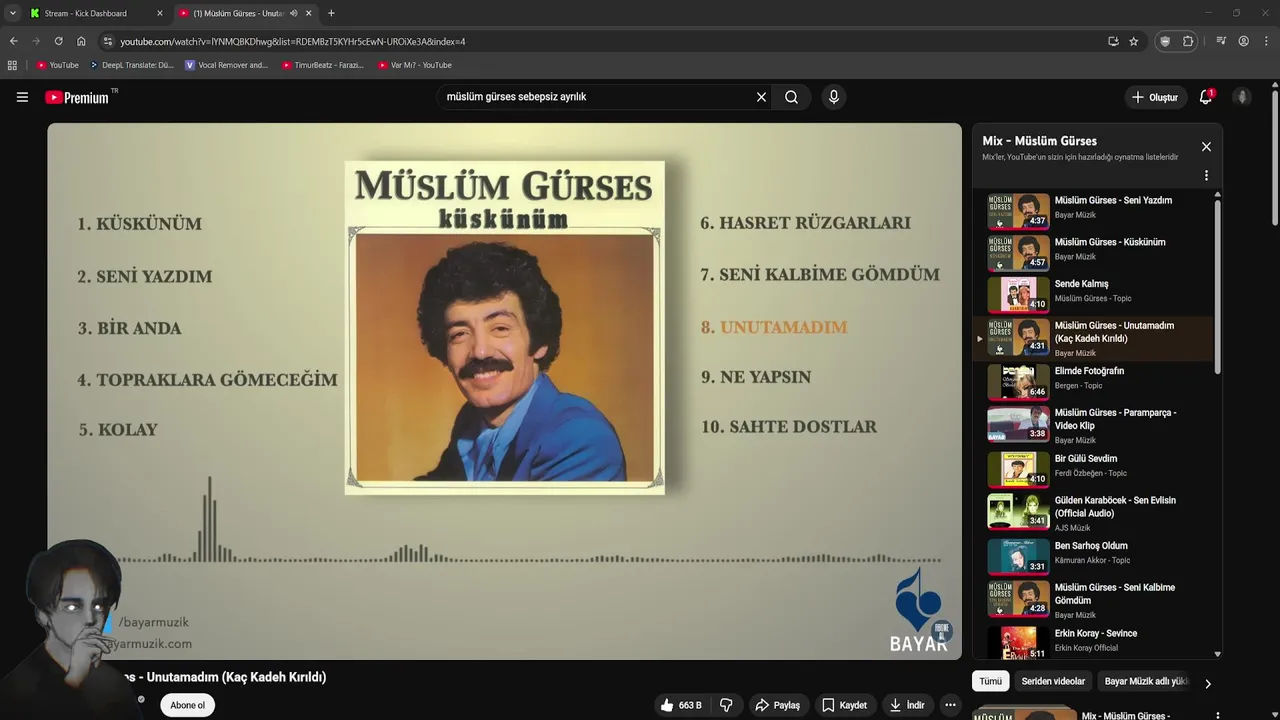Close the Müslüm Gürses YouTube tab
This screenshot has width=1280, height=720.
(x=308, y=13)
